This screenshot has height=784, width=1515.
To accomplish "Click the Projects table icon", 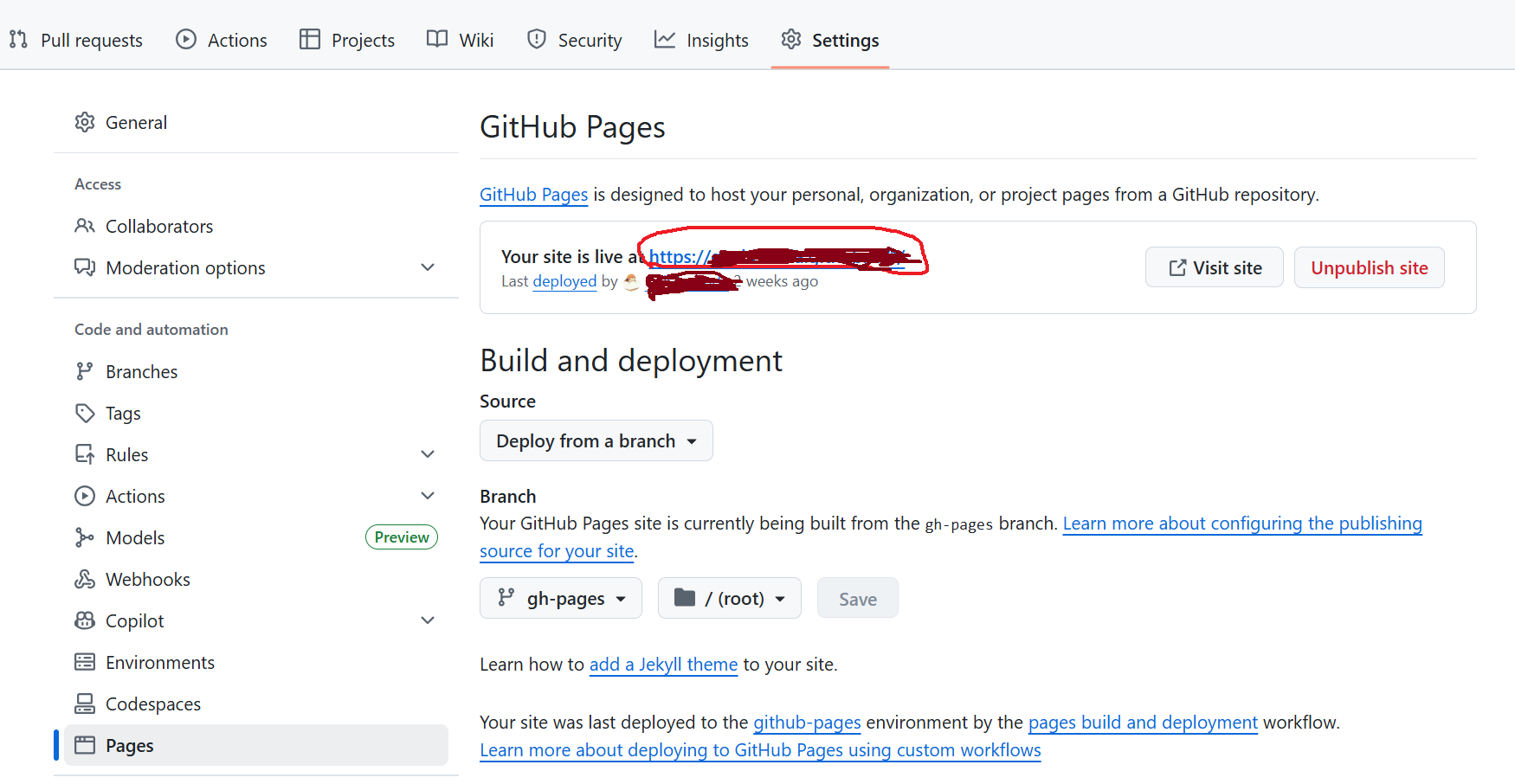I will click(x=310, y=39).
